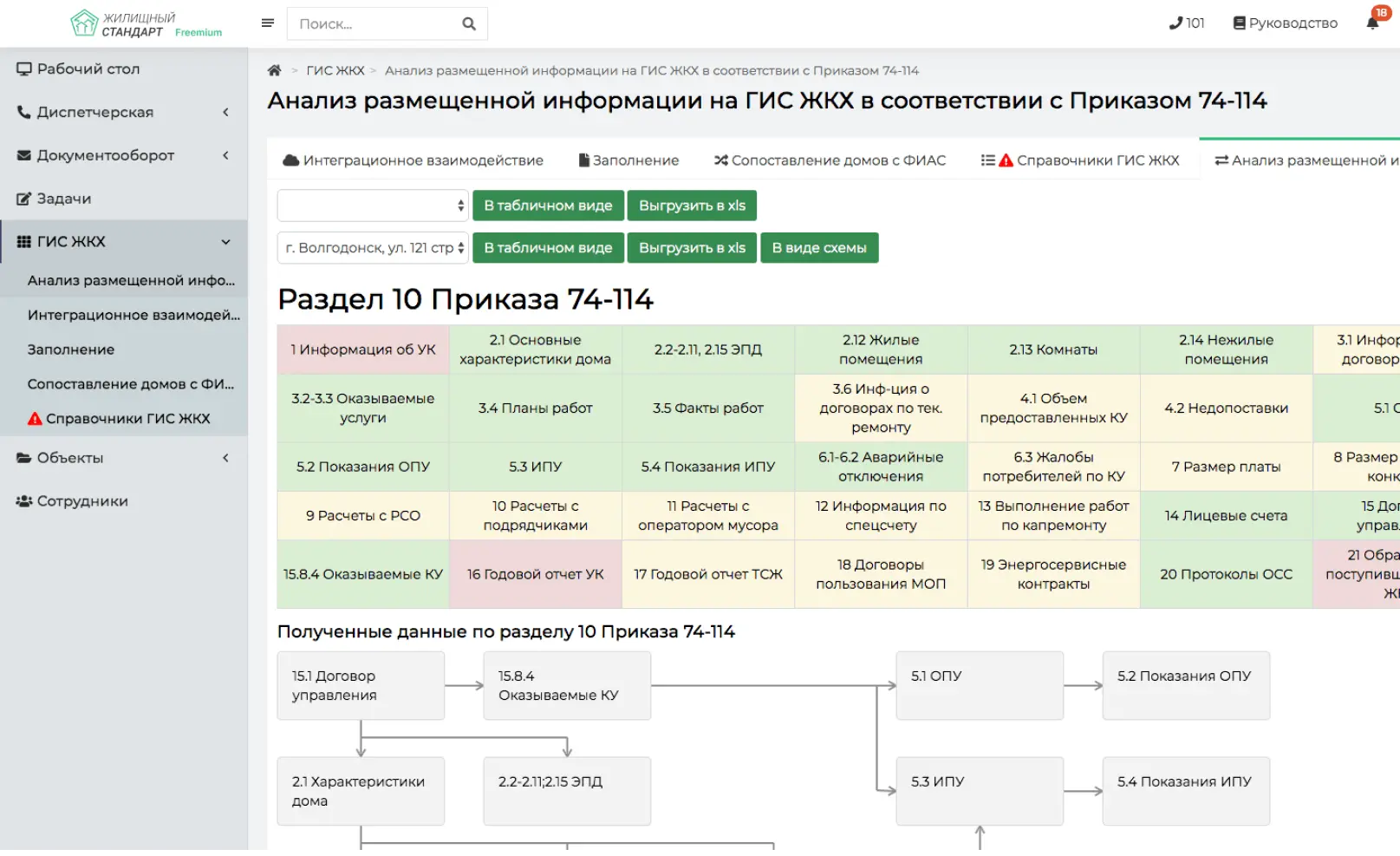Open the empty dropdown selector
This screenshot has width=1400, height=856.
click(373, 206)
